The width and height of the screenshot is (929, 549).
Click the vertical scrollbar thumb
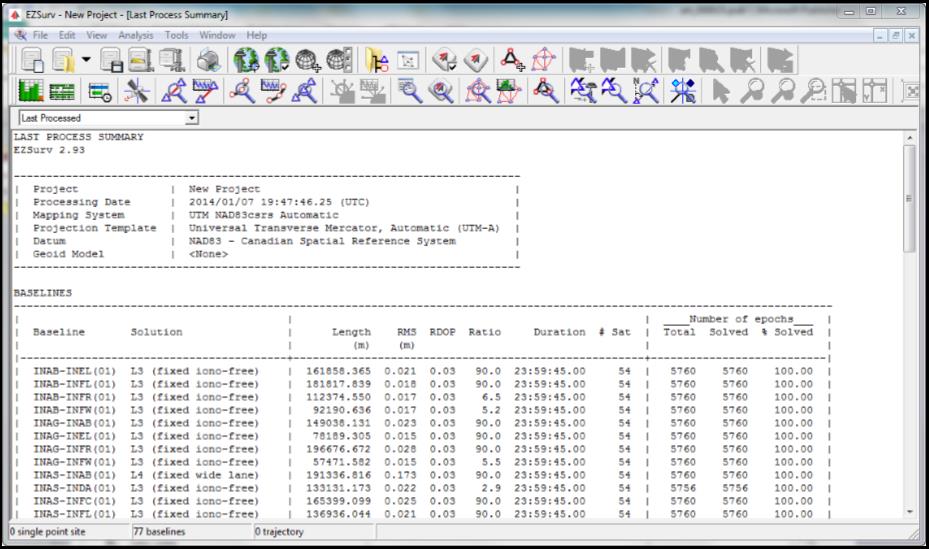click(x=909, y=198)
